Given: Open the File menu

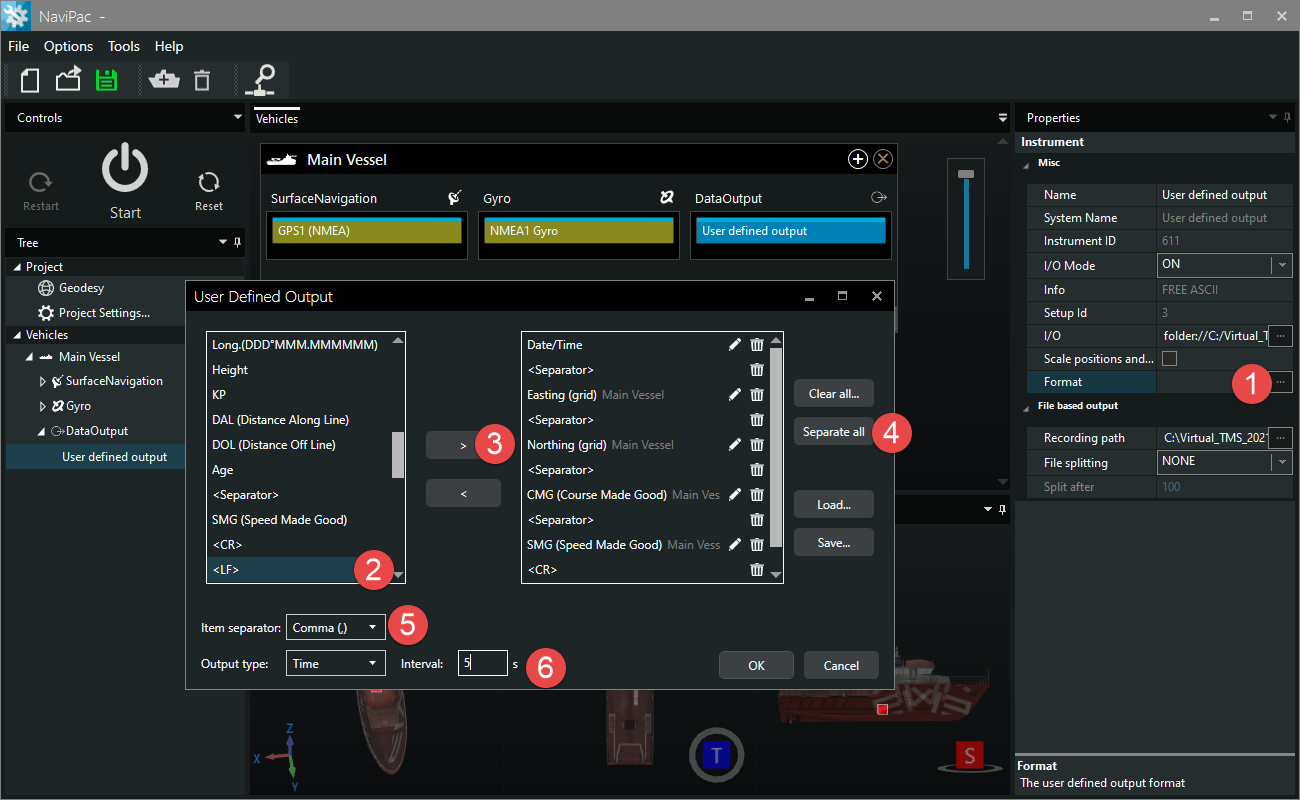Looking at the screenshot, I should (19, 46).
